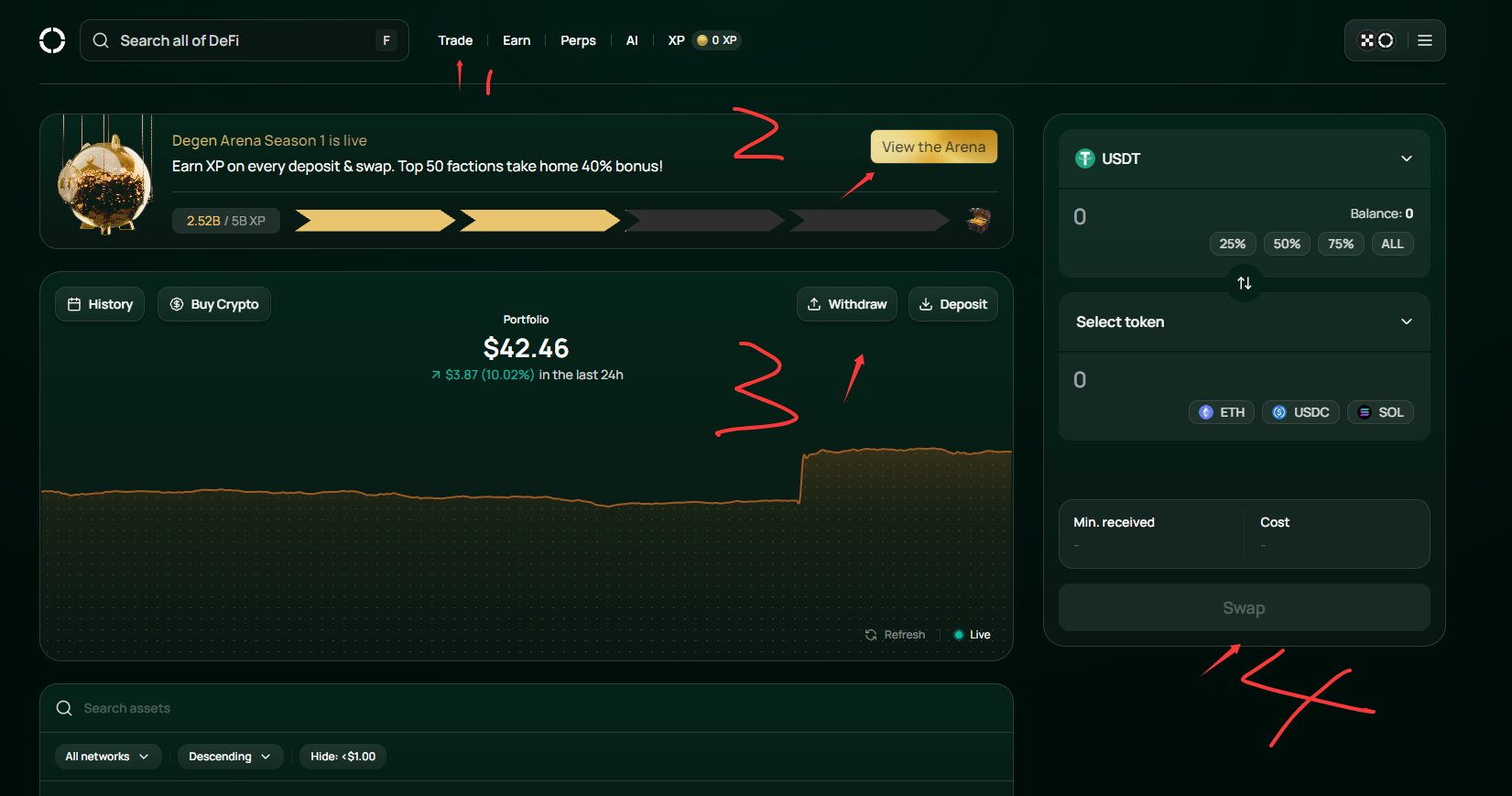
Task: Click the disabled Swap button
Action: pos(1245,608)
